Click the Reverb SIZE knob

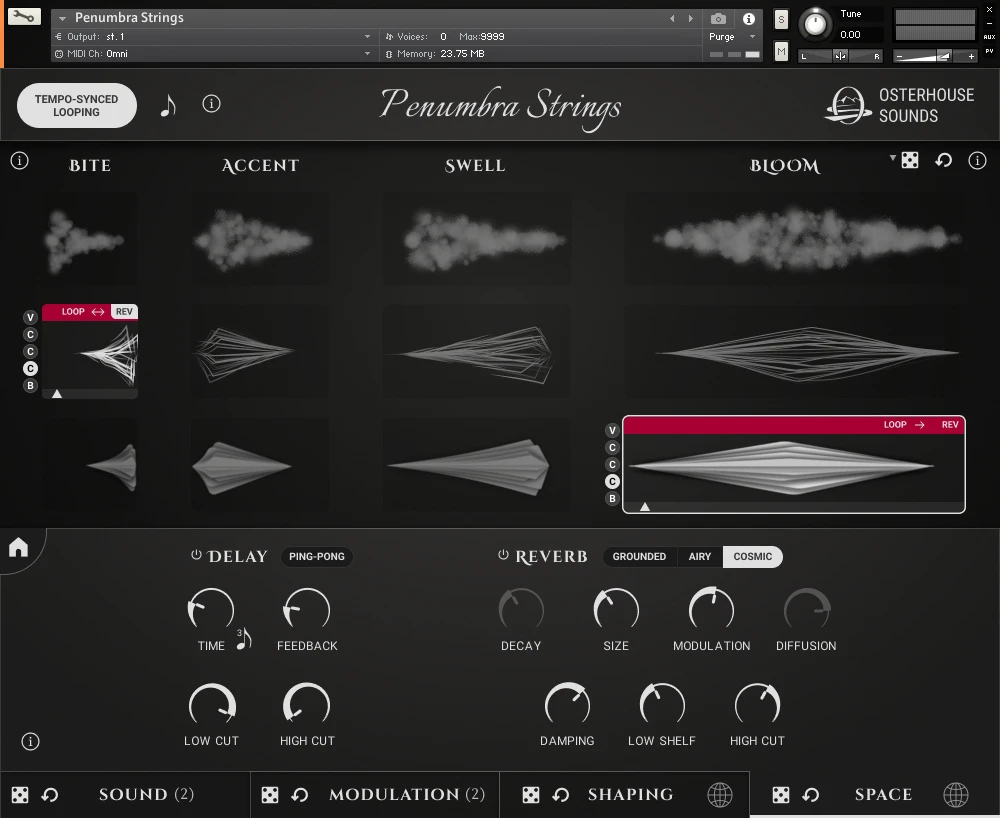pyautogui.click(x=616, y=610)
